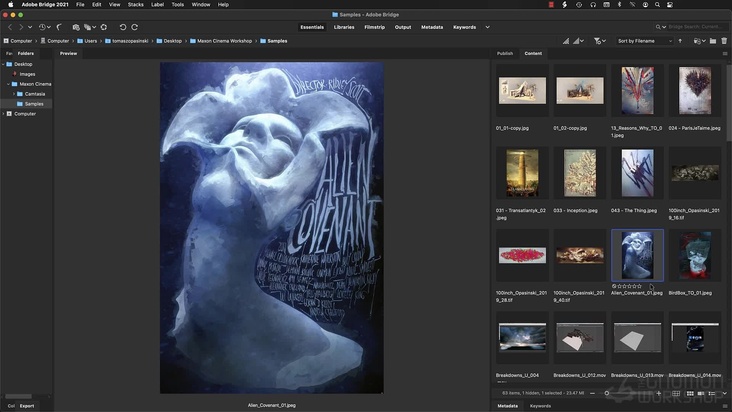Click the Desktop breadcrumb in path bar
The image size is (732, 412).
173,41
